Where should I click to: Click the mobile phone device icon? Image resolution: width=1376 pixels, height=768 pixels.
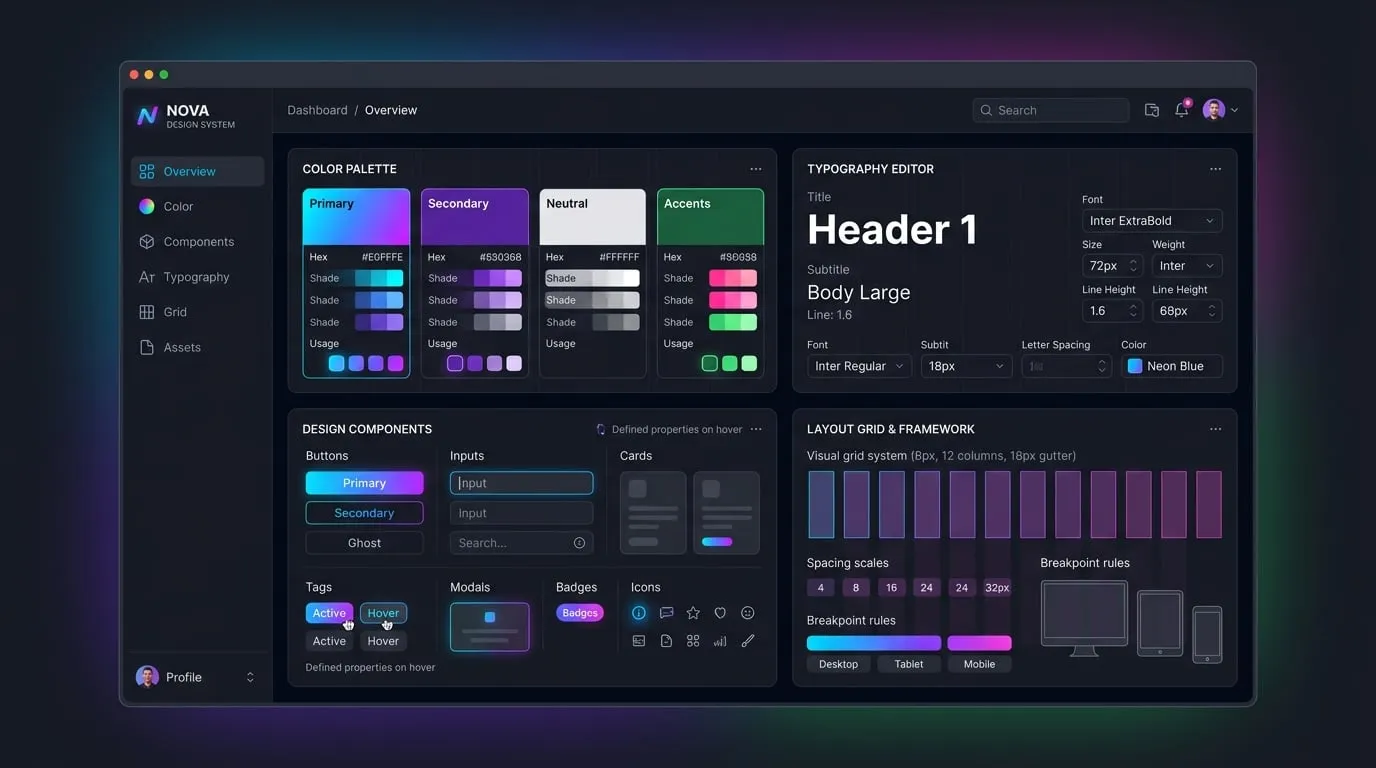(1207, 634)
